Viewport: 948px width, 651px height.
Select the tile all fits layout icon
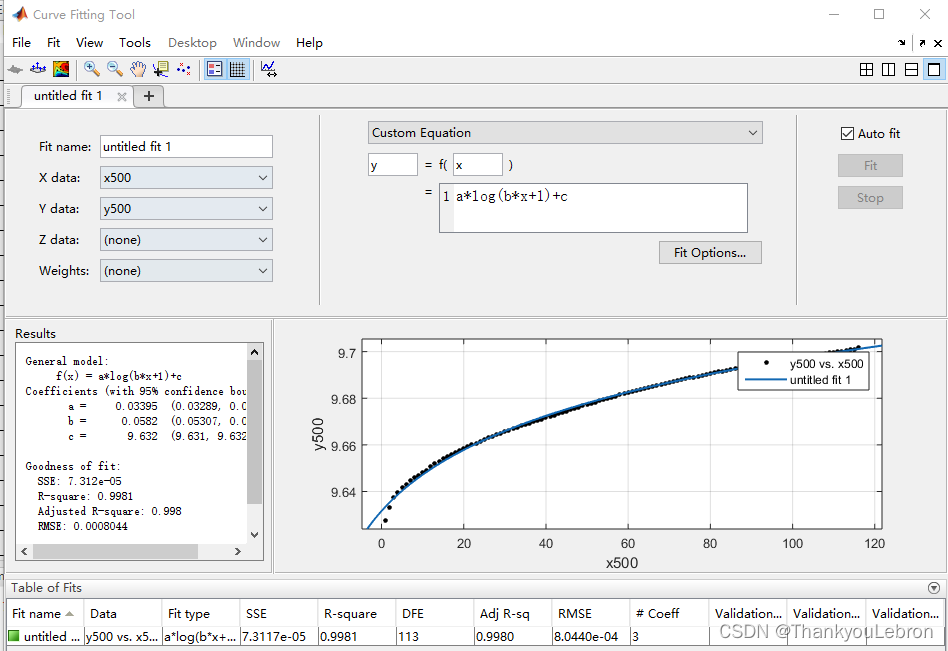tap(866, 70)
